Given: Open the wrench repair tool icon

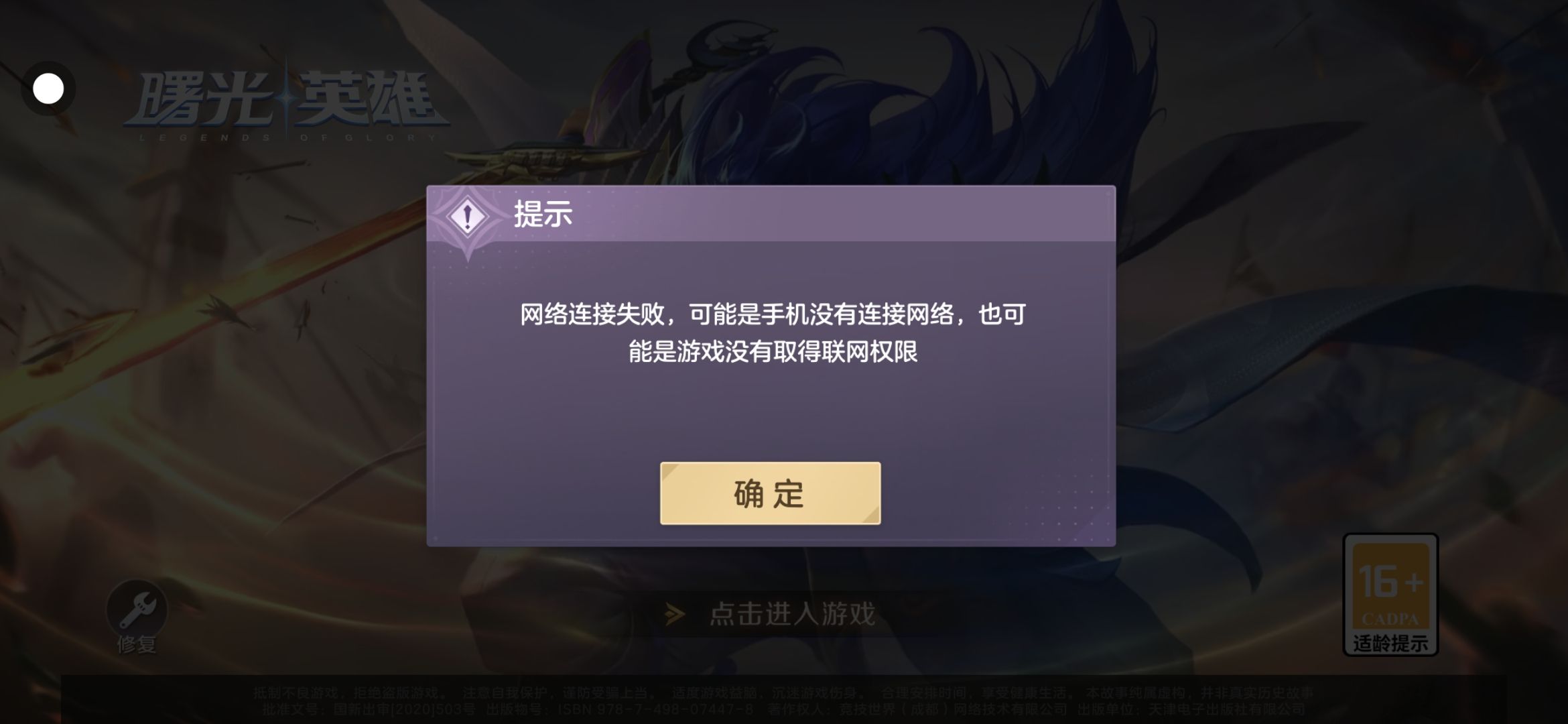Looking at the screenshot, I should click(x=137, y=609).
